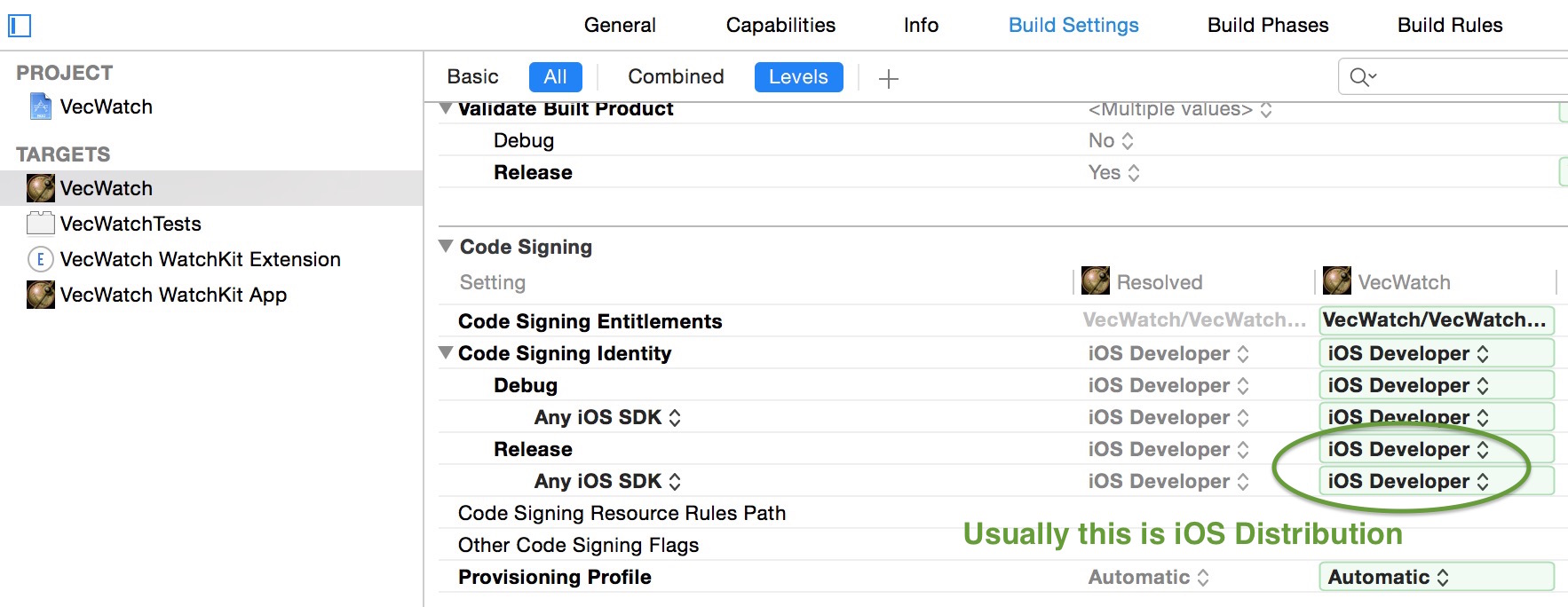
Task: Click the VecWatch WatchKit App icon
Action: tap(41, 295)
